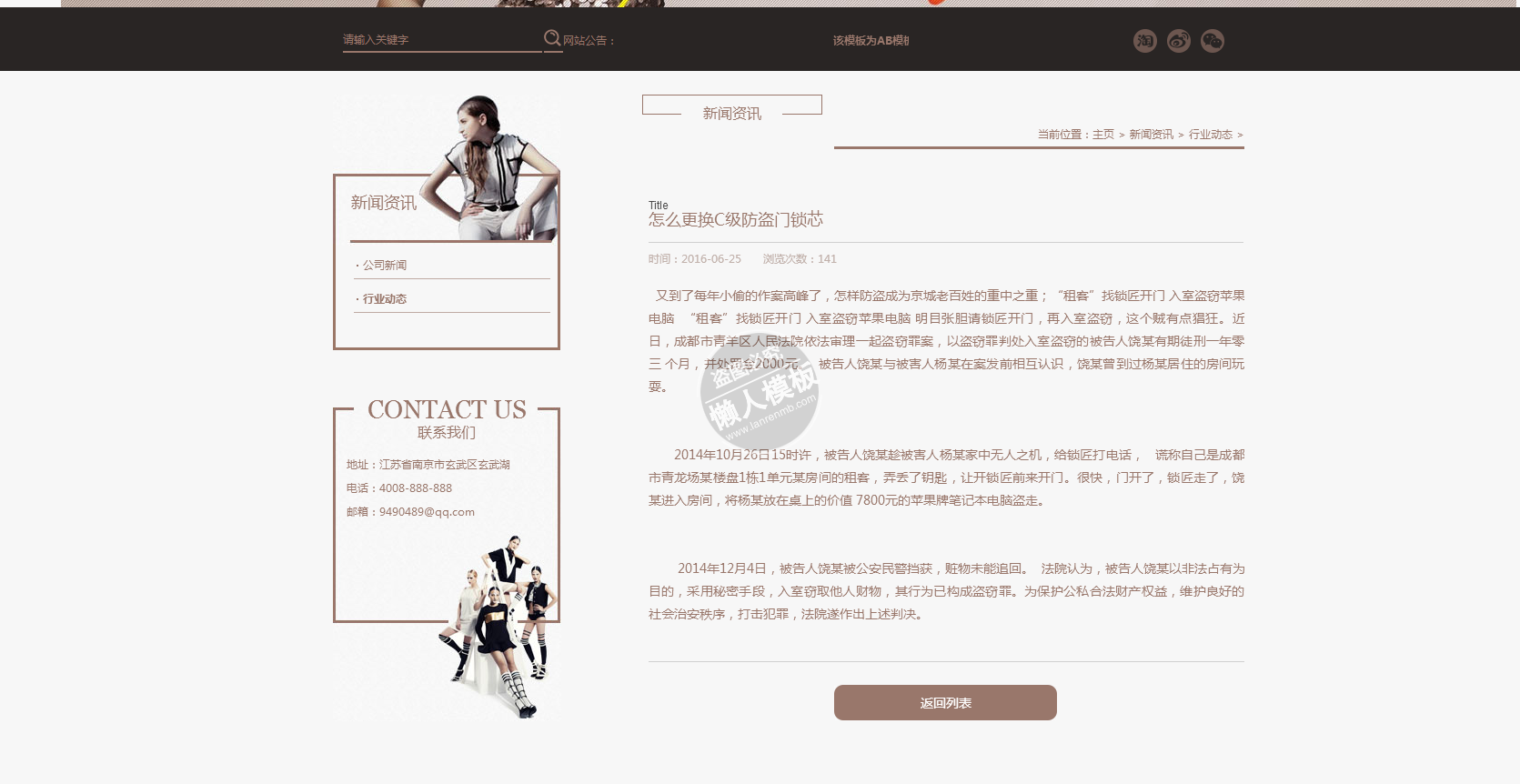Click the CONTACT US heading
The height and width of the screenshot is (784, 1520).
[447, 410]
